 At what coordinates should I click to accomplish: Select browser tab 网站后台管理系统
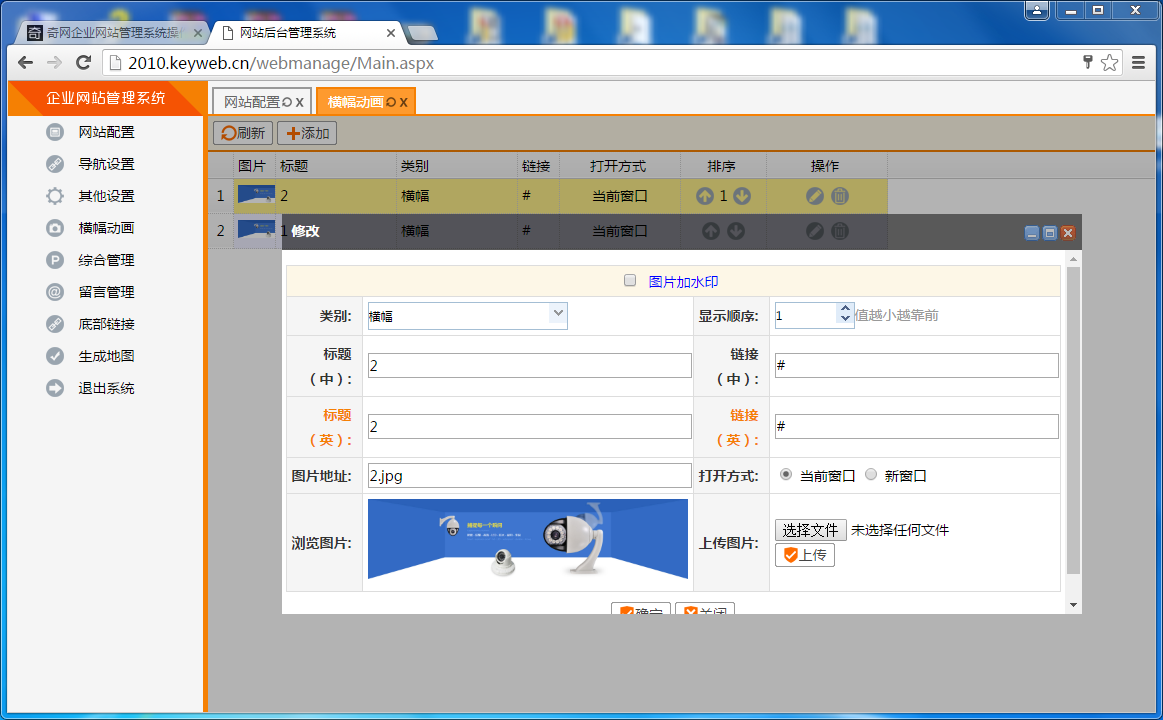[x=308, y=33]
